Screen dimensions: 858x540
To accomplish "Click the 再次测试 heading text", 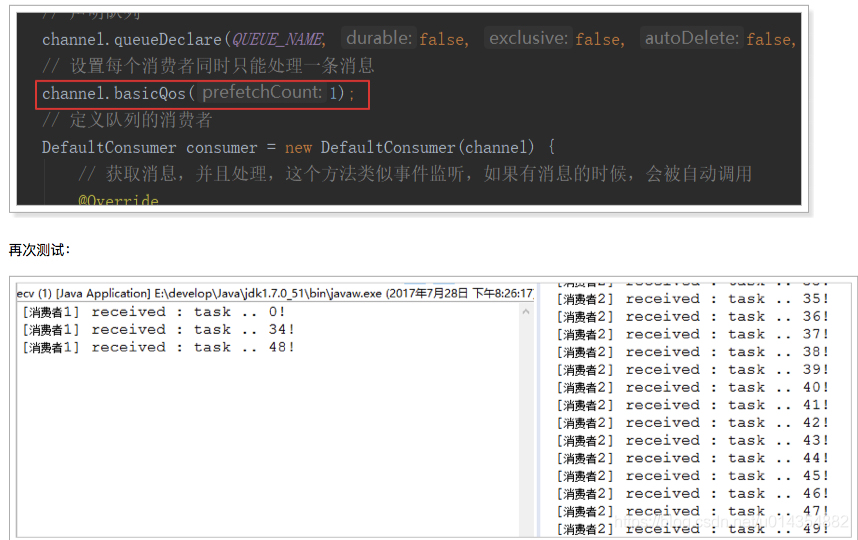I will pos(39,250).
